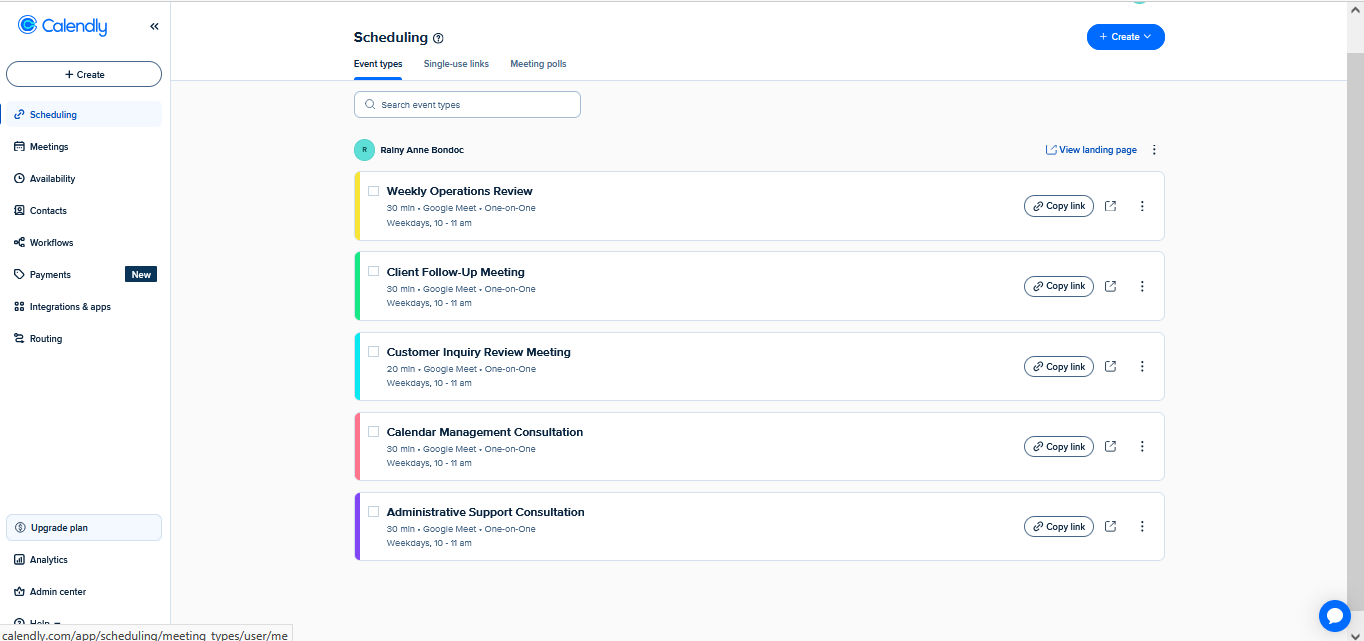Click the New badge beside Payments
Image resolution: width=1364 pixels, height=641 pixels.
141,274
